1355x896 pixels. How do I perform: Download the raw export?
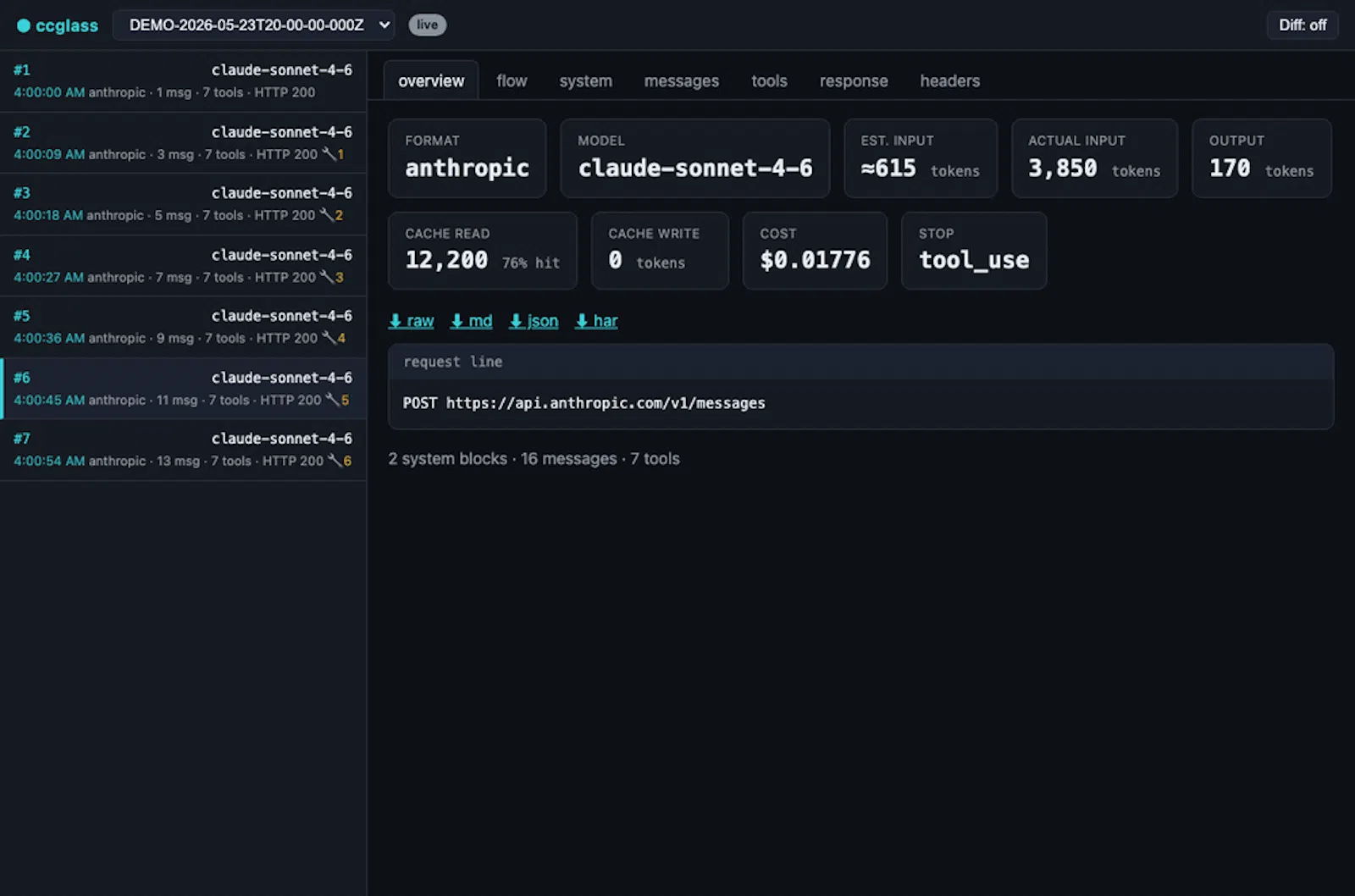pyautogui.click(x=412, y=321)
